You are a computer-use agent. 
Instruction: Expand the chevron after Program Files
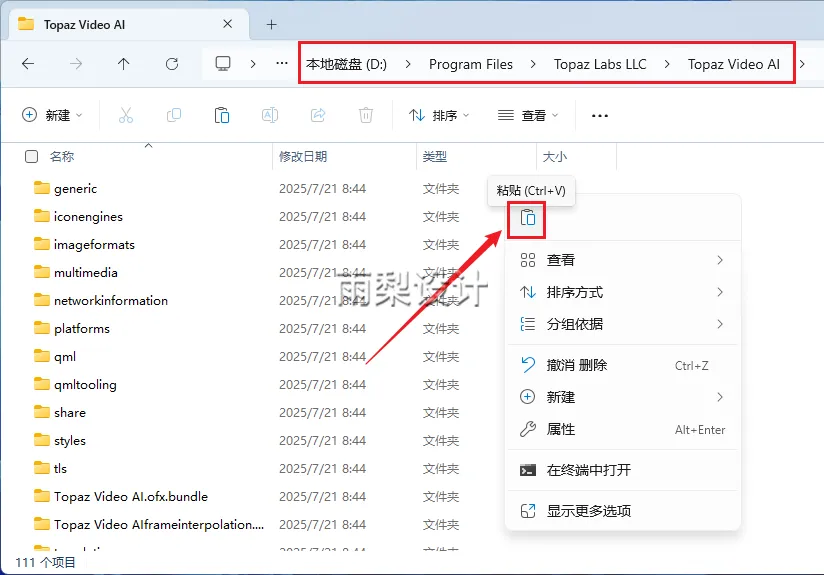(533, 64)
